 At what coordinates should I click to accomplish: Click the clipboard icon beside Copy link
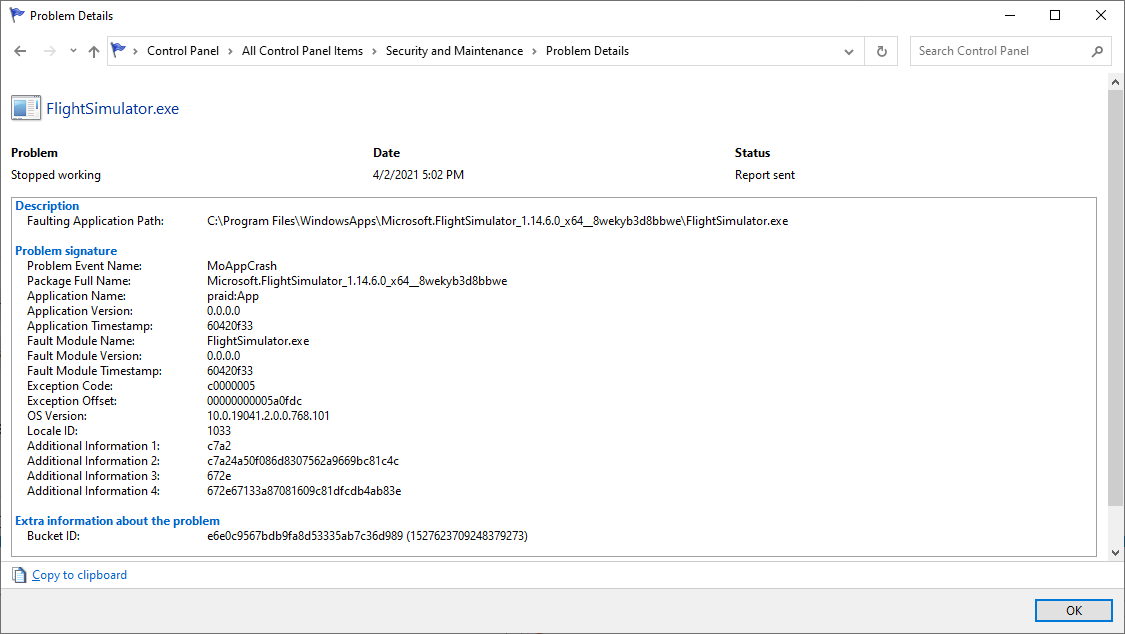click(19, 575)
